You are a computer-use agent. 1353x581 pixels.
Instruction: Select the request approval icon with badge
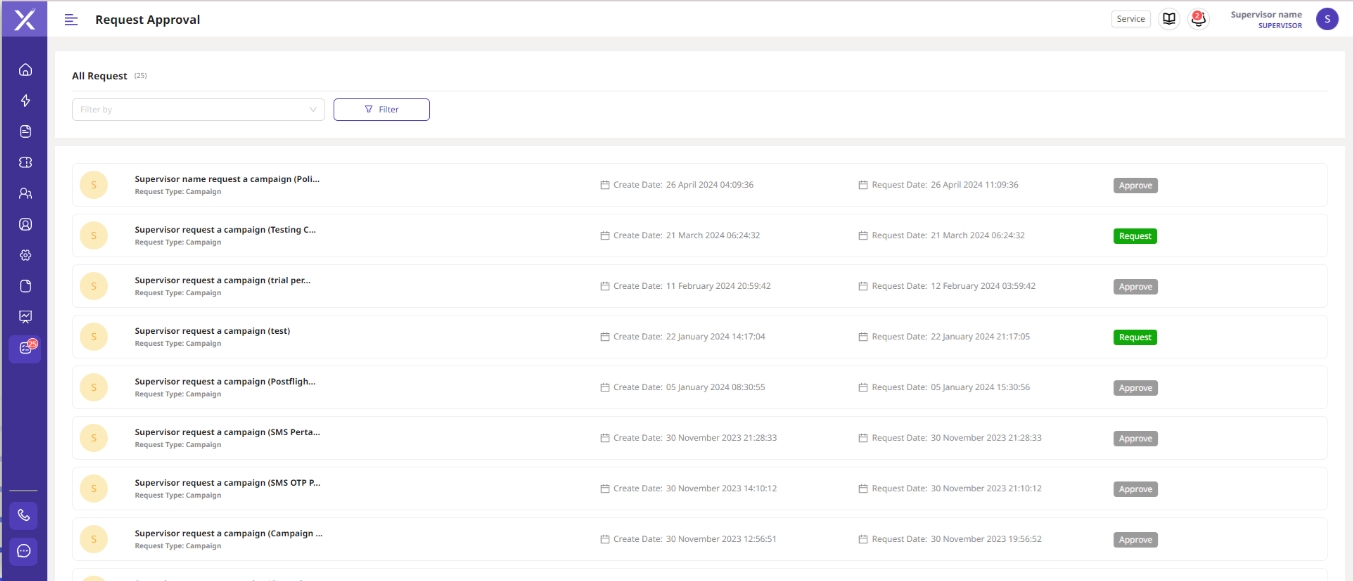(x=25, y=348)
